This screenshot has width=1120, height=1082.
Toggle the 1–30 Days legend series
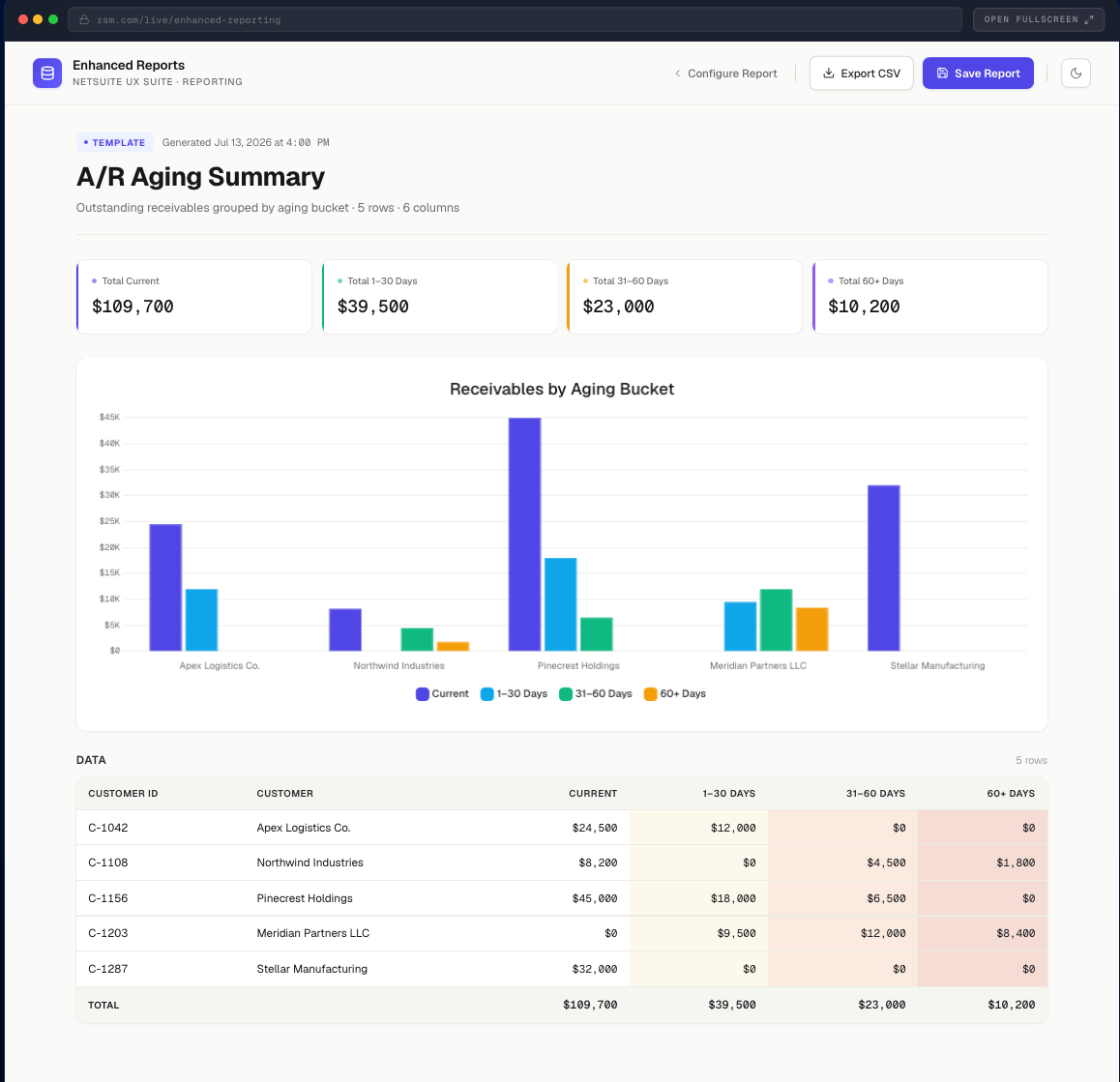click(x=514, y=693)
